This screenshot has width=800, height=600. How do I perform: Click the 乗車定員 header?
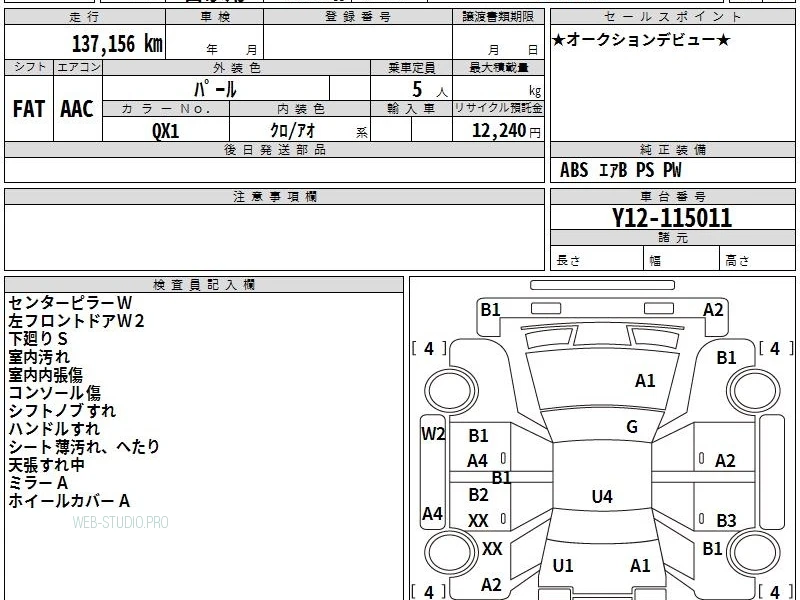pyautogui.click(x=411, y=67)
